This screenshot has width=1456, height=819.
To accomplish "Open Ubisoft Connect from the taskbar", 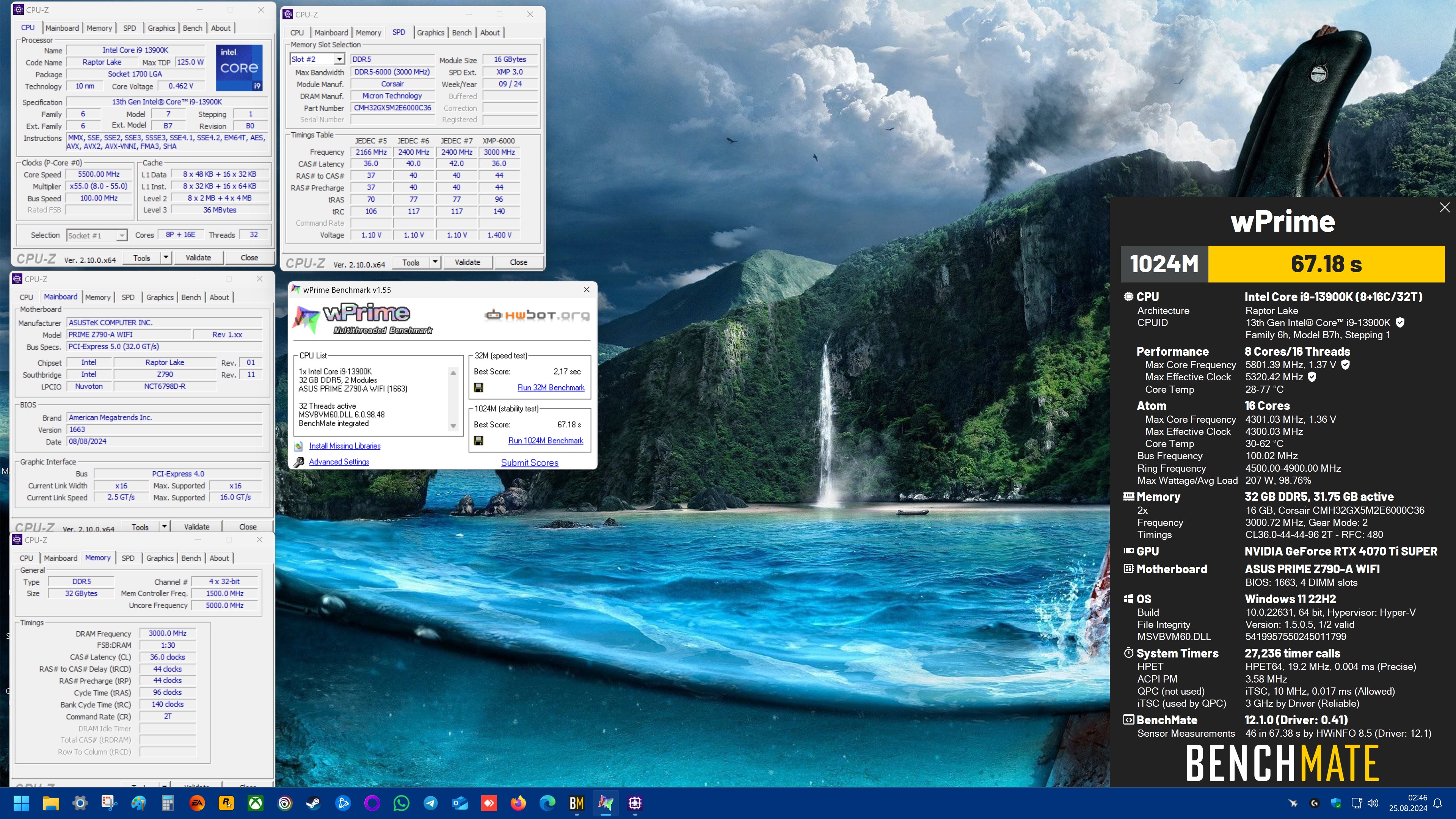I will (x=285, y=803).
